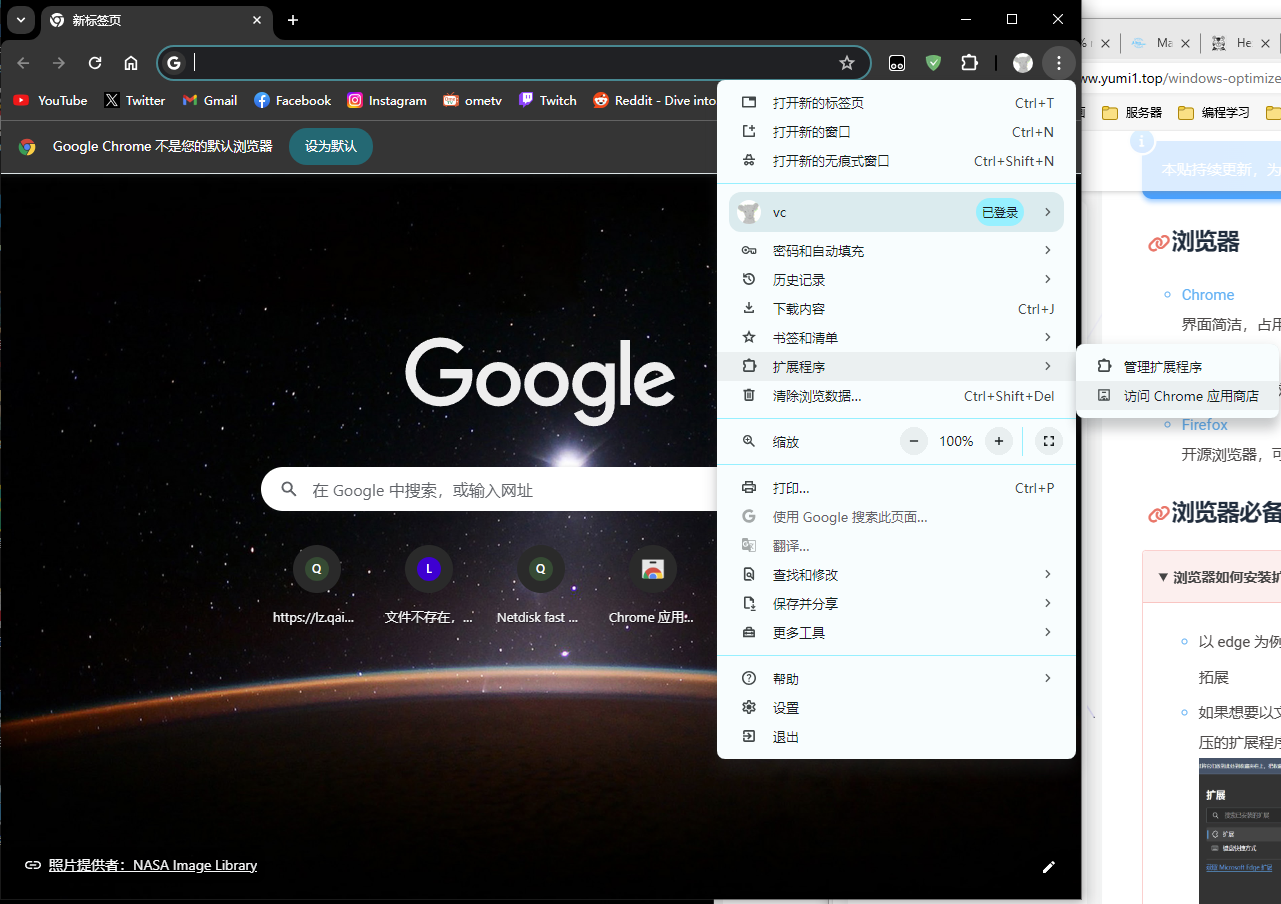Bookmark this page with star icon
This screenshot has height=904, width=1281.
click(x=847, y=63)
